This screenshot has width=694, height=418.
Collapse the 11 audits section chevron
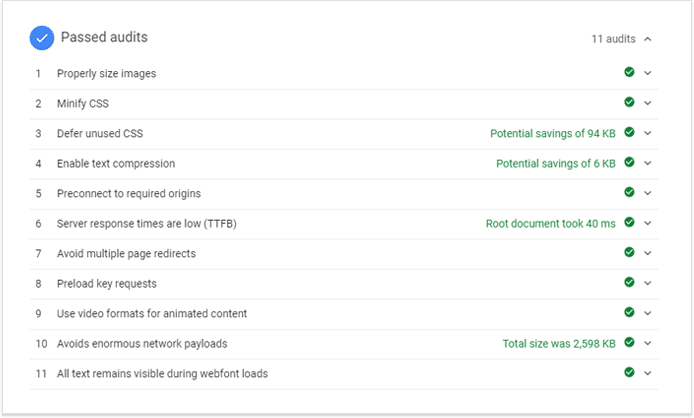[648, 39]
